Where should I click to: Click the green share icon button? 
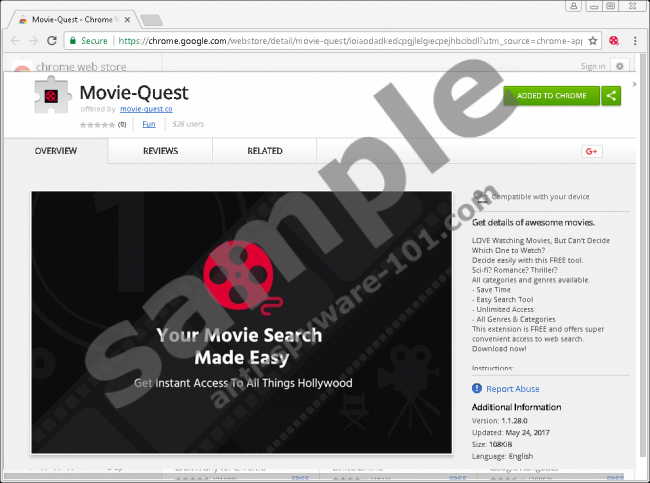click(612, 96)
